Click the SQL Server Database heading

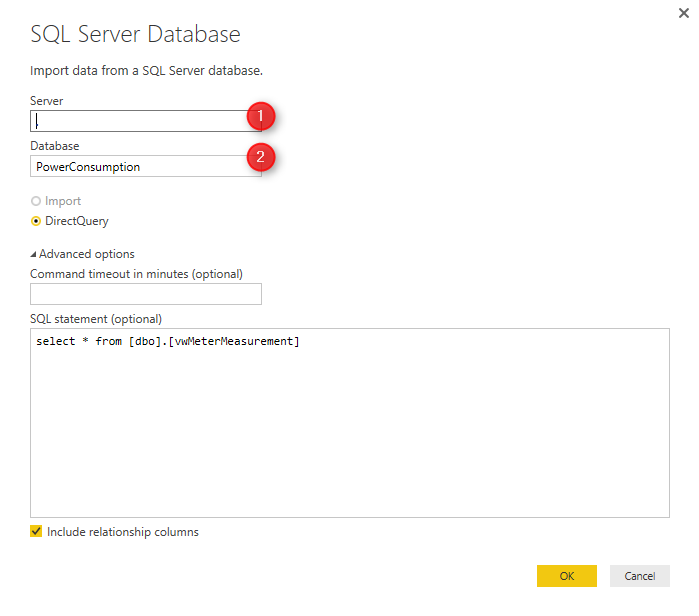click(136, 33)
